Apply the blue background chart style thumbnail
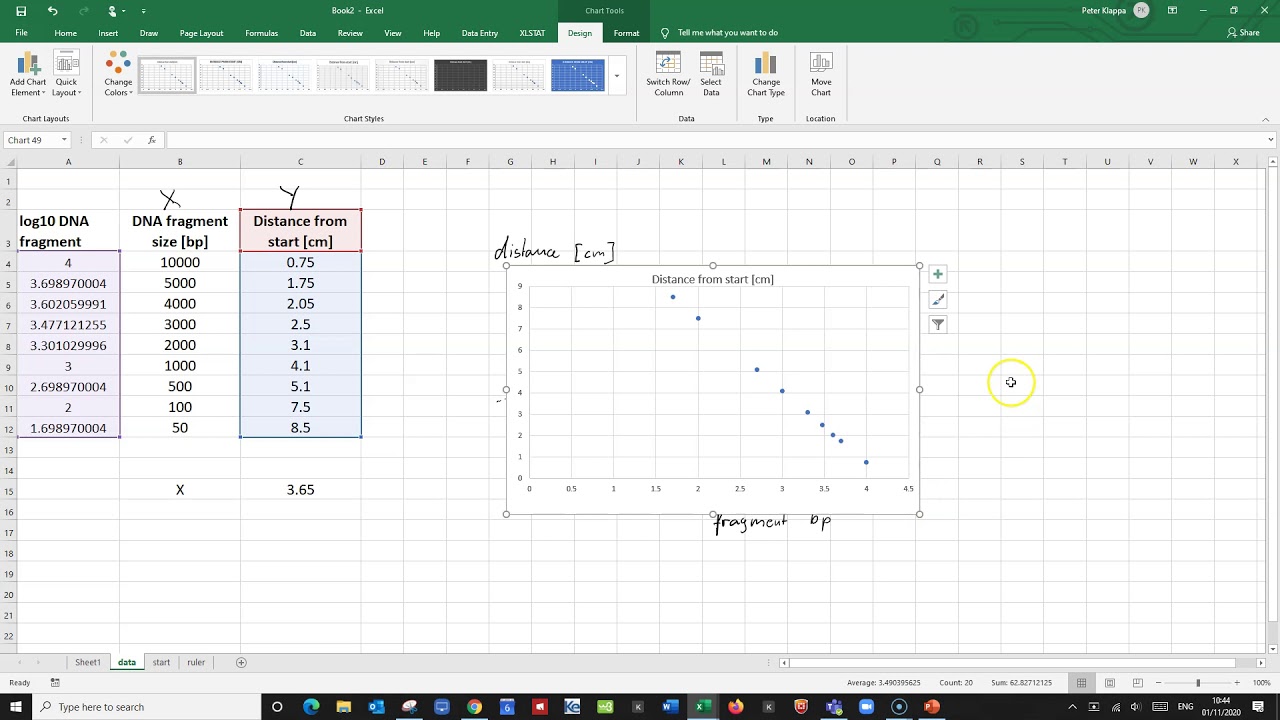The image size is (1280, 720). (578, 76)
